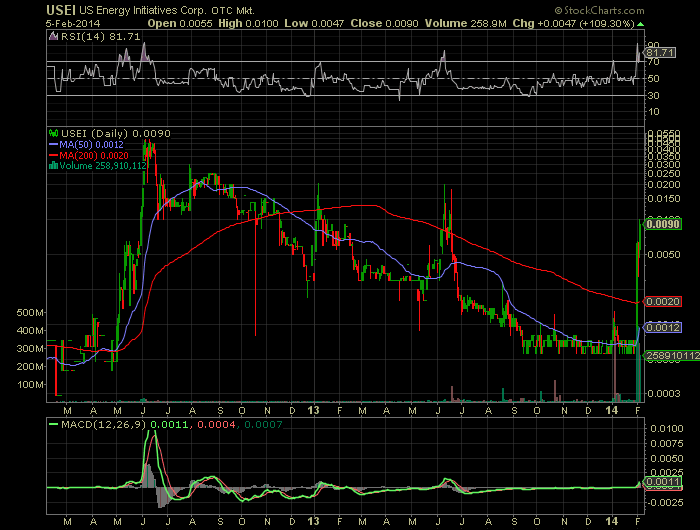Click the 0.0050 price axis label

(x=664, y=255)
